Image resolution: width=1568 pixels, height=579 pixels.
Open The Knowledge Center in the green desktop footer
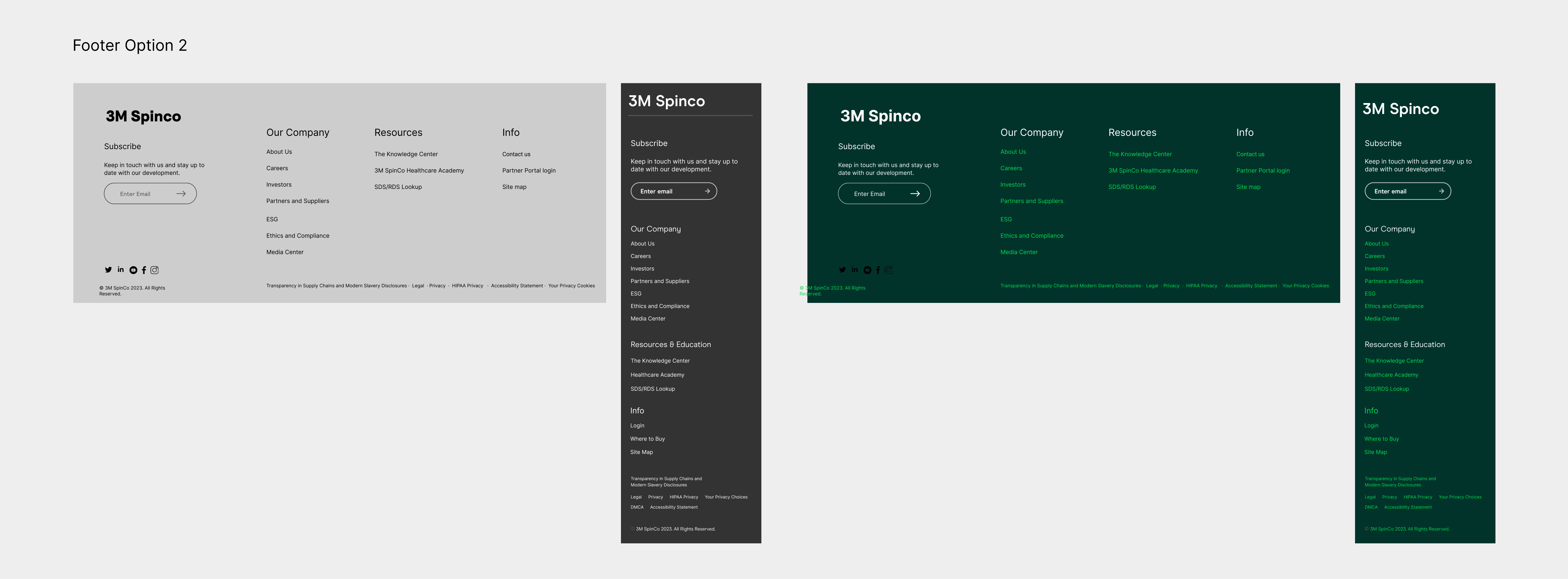click(x=1140, y=154)
